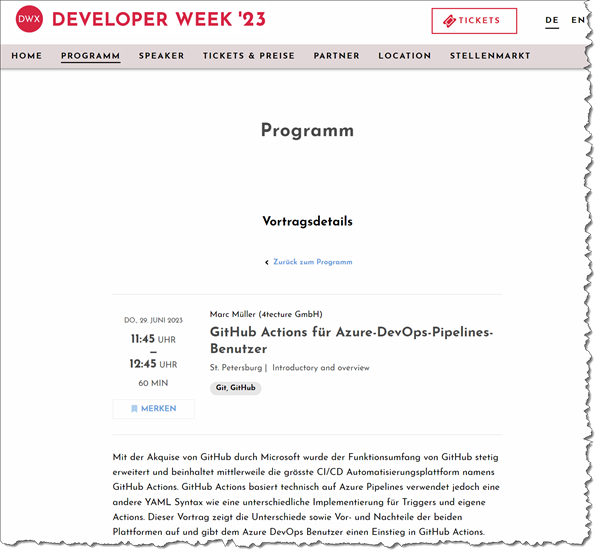Switch language to DE
The width and height of the screenshot is (600, 555).
552,20
